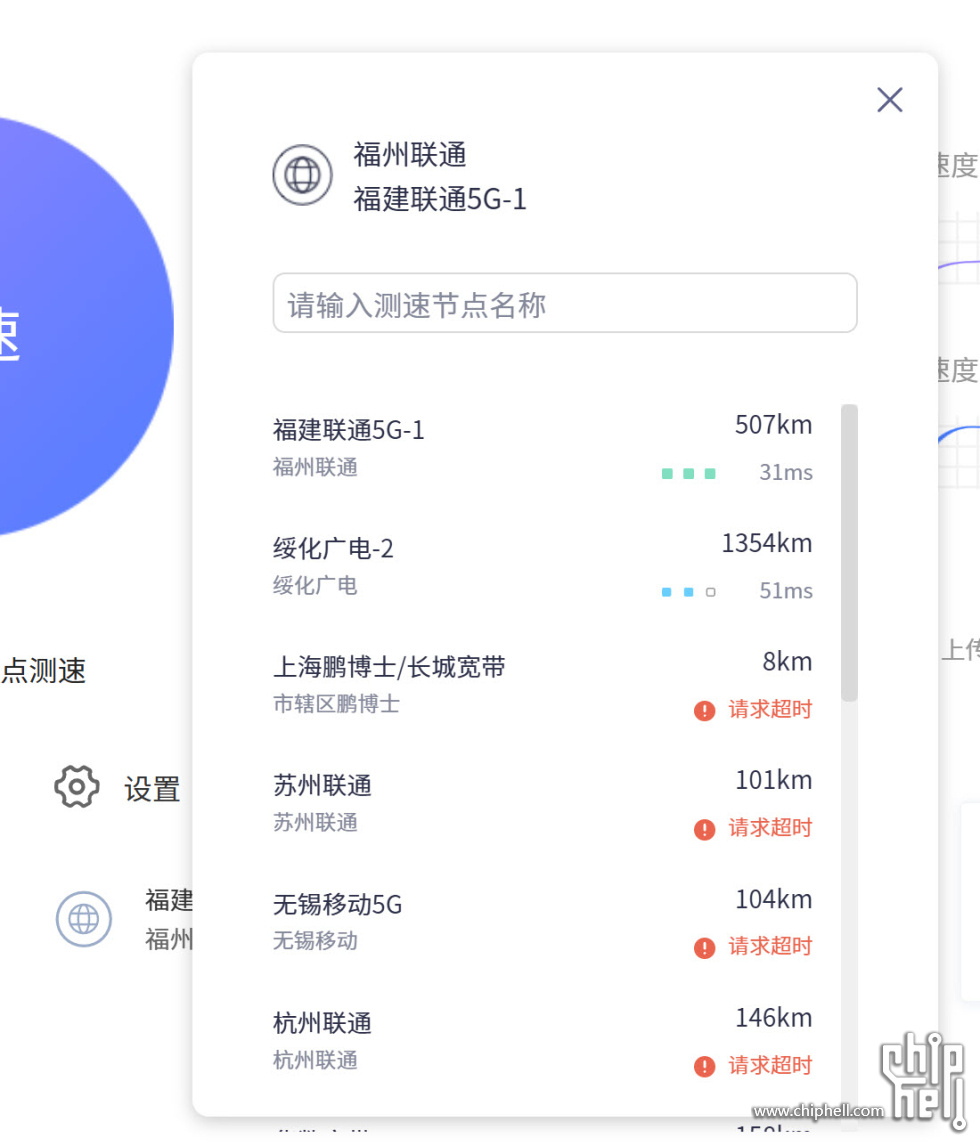Click 请求超时 text on 苏州联通 row
The width and height of the screenshot is (980, 1146).
(x=770, y=828)
